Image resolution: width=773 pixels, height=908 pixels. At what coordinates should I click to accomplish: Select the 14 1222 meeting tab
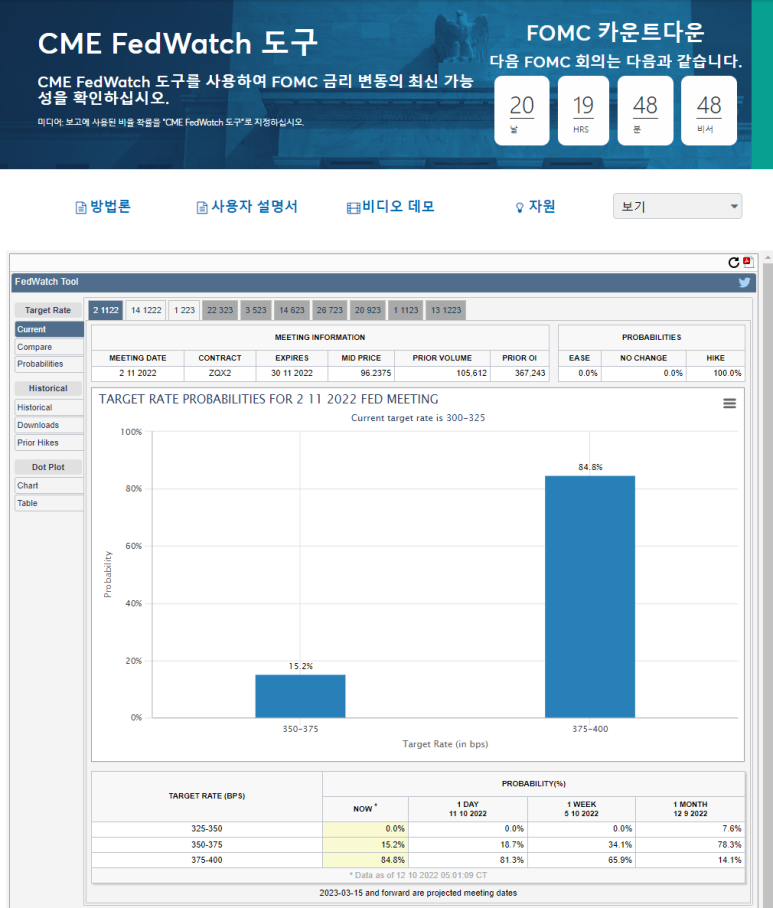pyautogui.click(x=146, y=310)
